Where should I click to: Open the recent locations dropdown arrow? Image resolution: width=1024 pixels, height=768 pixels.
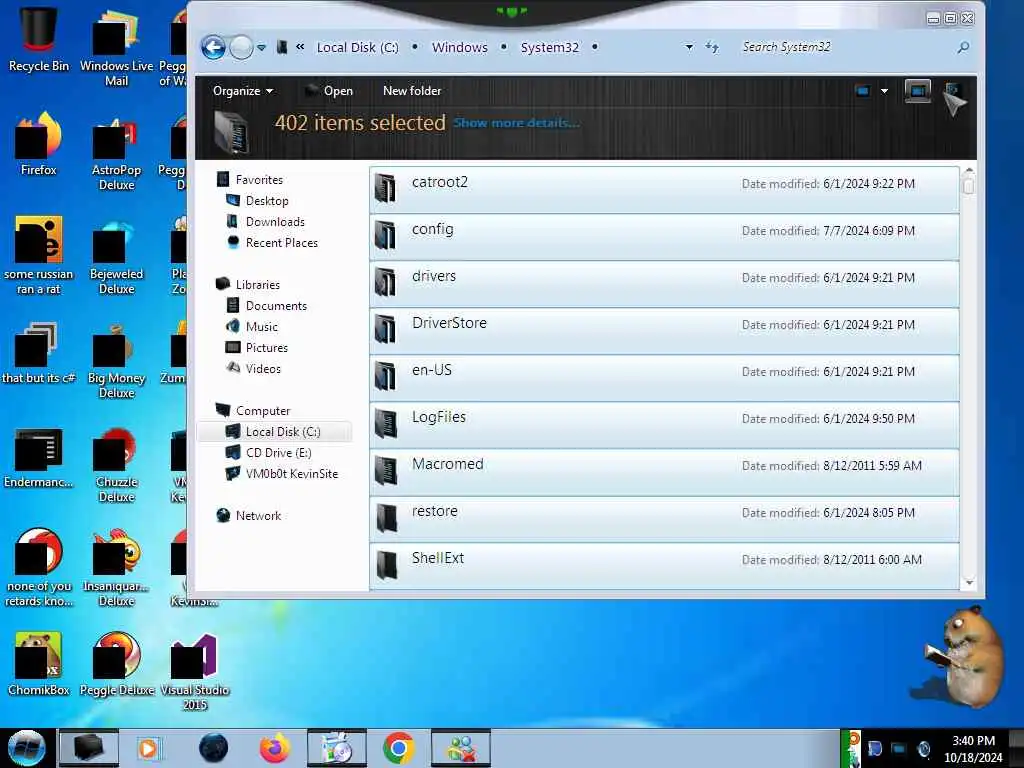(261, 48)
